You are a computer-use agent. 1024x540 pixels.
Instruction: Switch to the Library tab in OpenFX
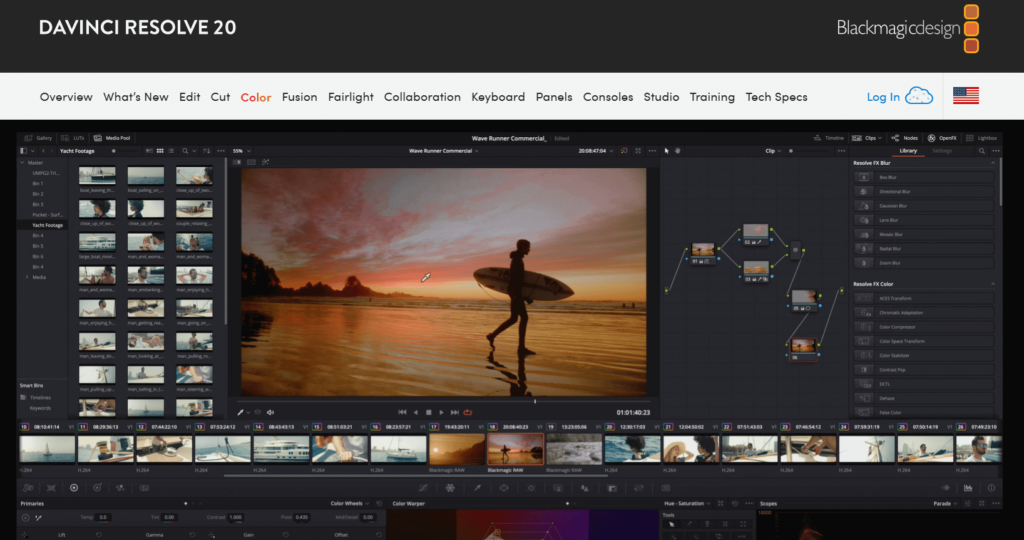point(908,151)
